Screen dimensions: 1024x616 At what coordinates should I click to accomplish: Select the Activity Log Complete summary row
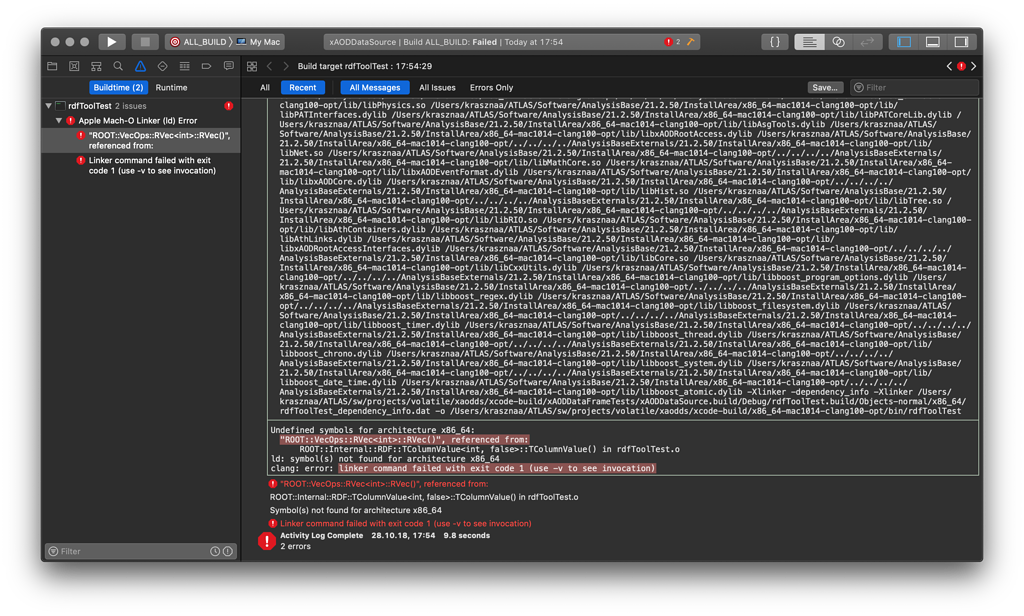point(385,536)
